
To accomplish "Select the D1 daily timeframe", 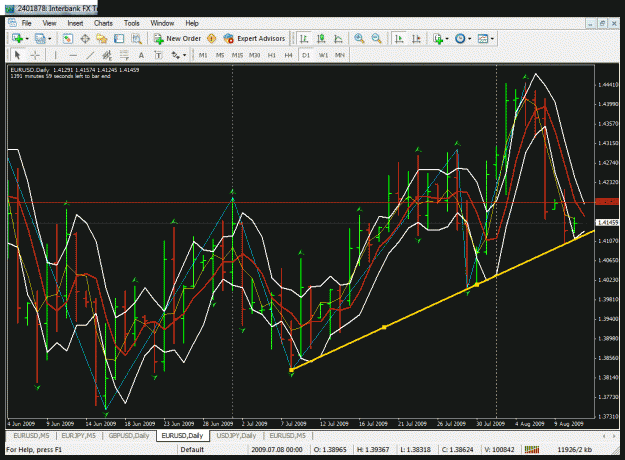I will pyautogui.click(x=306, y=55).
